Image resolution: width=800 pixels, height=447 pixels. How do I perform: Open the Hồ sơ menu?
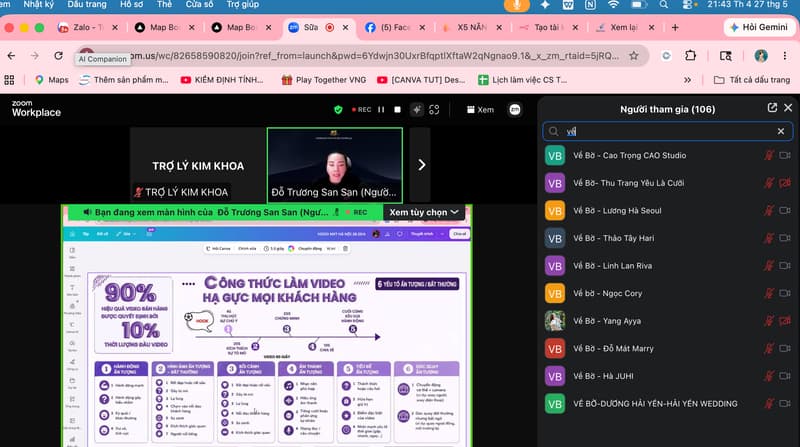[x=132, y=5]
